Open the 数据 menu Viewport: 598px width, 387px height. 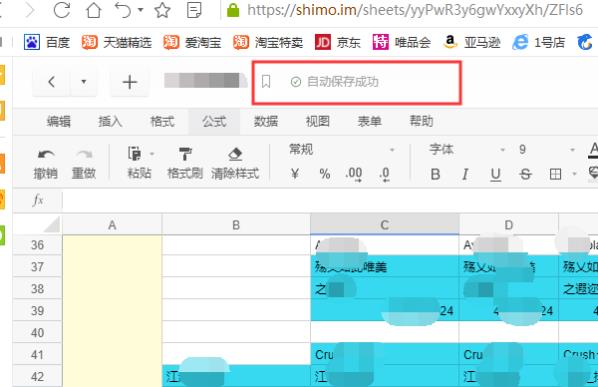[266, 121]
